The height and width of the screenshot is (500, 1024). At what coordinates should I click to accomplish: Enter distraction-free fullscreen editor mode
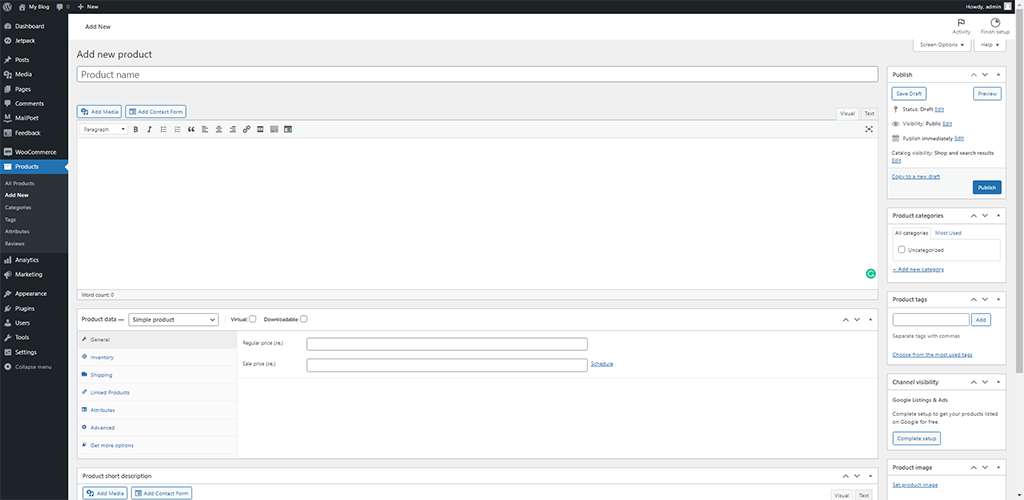click(x=869, y=129)
